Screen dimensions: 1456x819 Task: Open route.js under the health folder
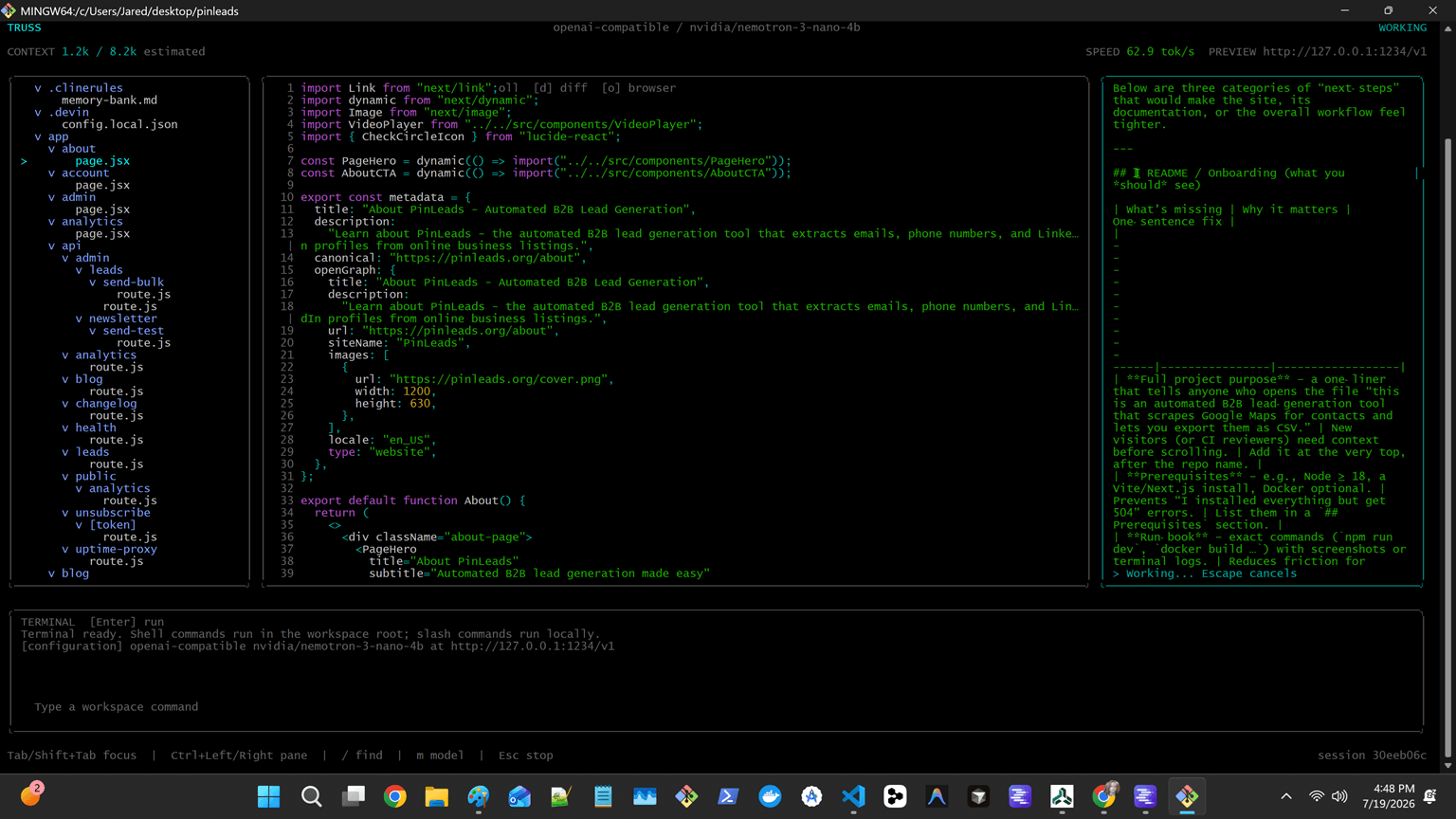click(x=117, y=440)
